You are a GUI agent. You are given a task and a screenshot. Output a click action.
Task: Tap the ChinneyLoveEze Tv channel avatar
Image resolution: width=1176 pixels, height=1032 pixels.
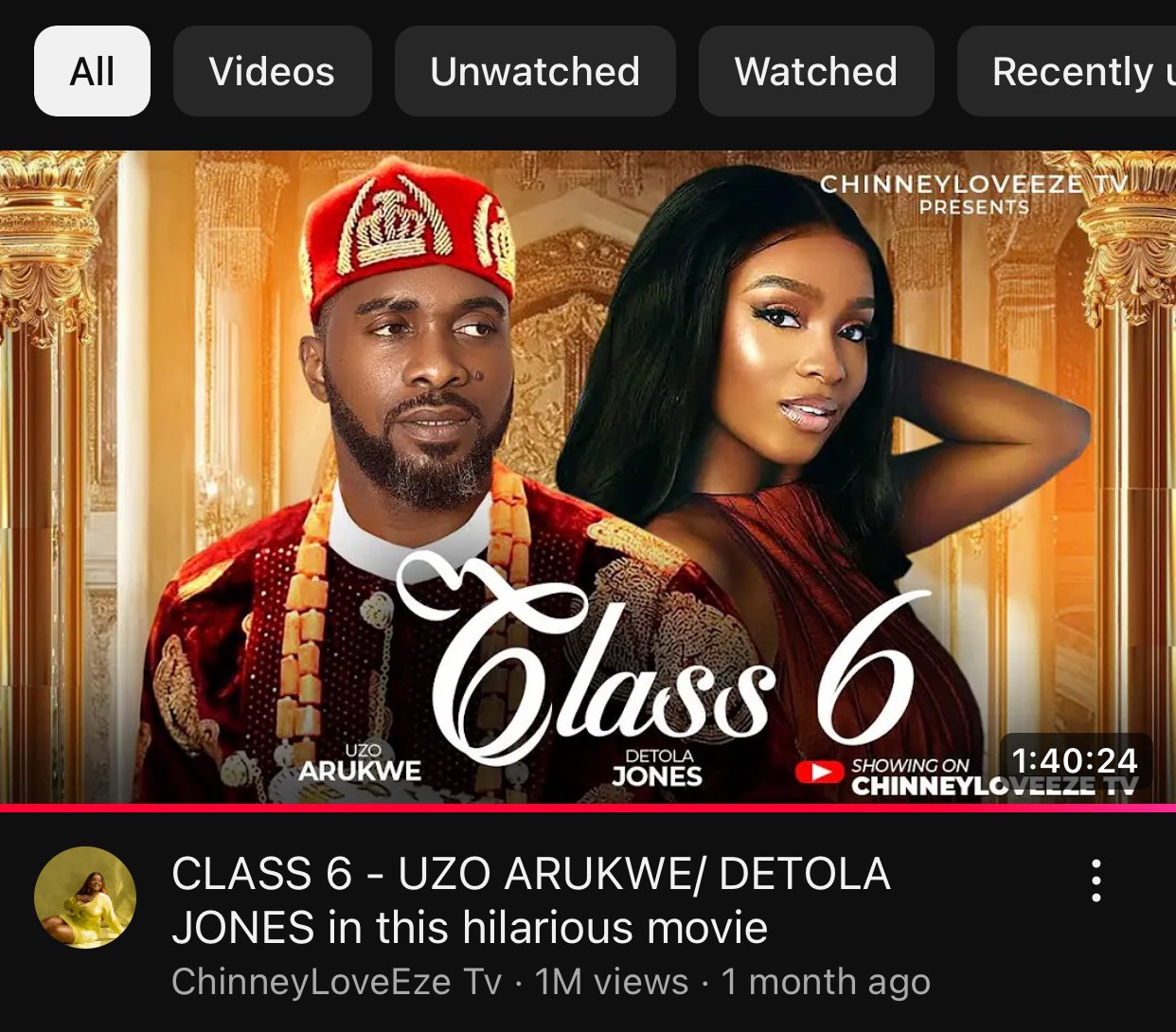[x=85, y=898]
